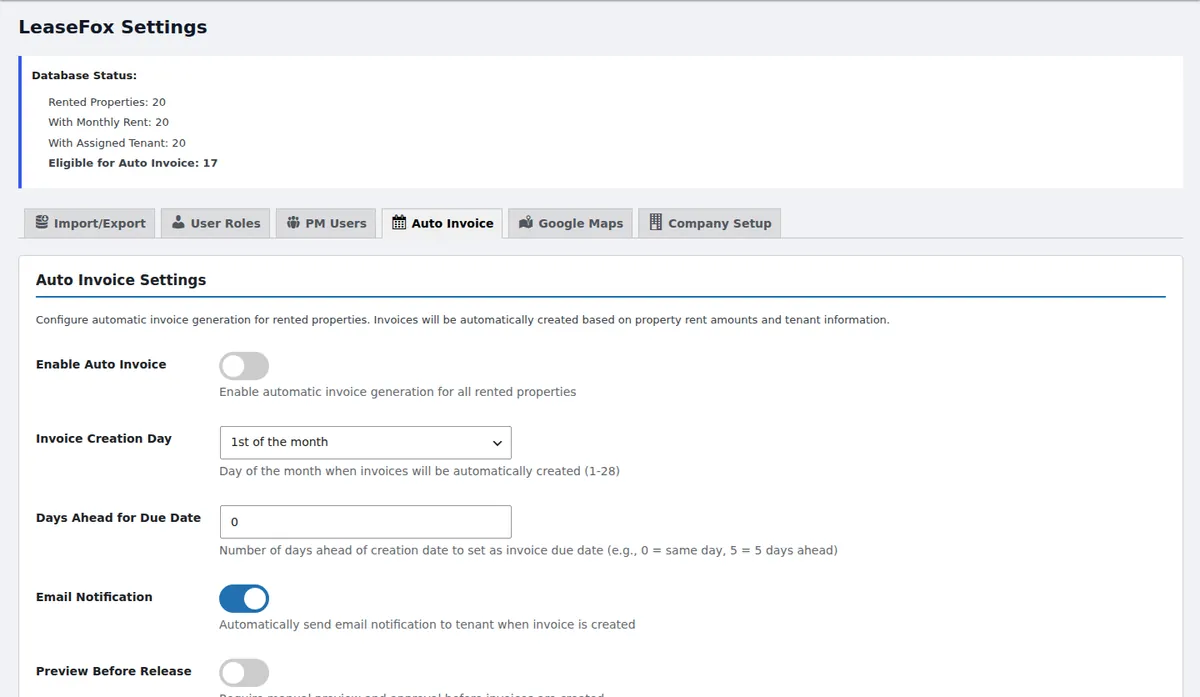Image resolution: width=1200 pixels, height=697 pixels.
Task: Click the database icon on Import/Export tab
Action: pyautogui.click(x=42, y=223)
